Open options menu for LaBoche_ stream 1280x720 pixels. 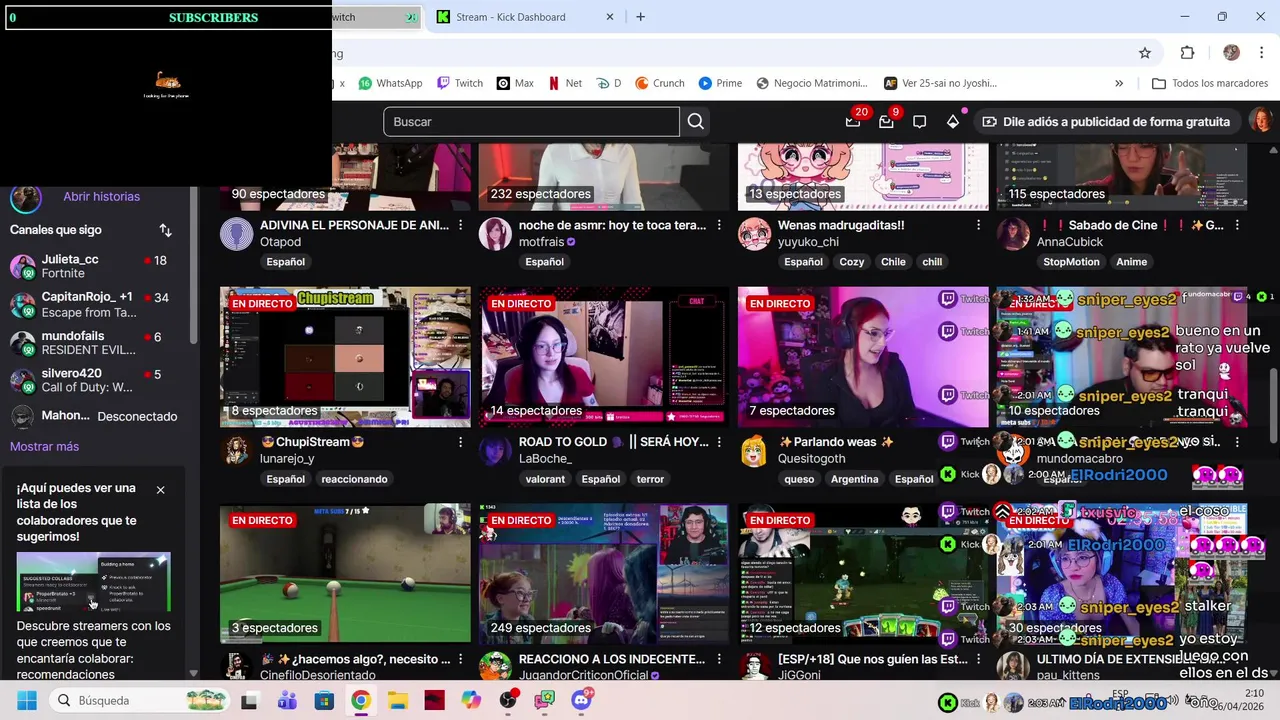coord(719,442)
